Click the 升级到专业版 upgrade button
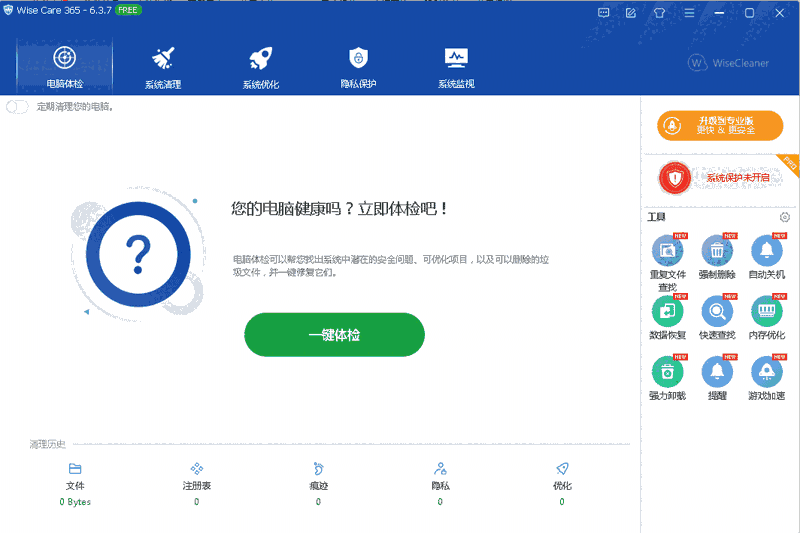Image resolution: width=800 pixels, height=533 pixels. click(720, 125)
